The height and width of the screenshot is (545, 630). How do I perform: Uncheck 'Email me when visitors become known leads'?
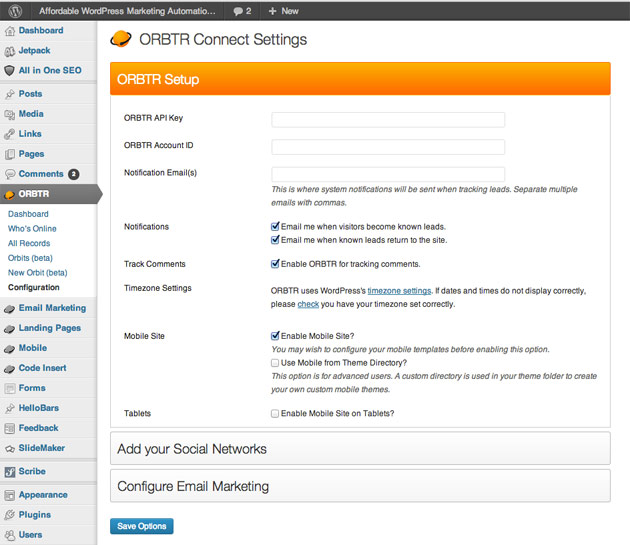coord(275,227)
